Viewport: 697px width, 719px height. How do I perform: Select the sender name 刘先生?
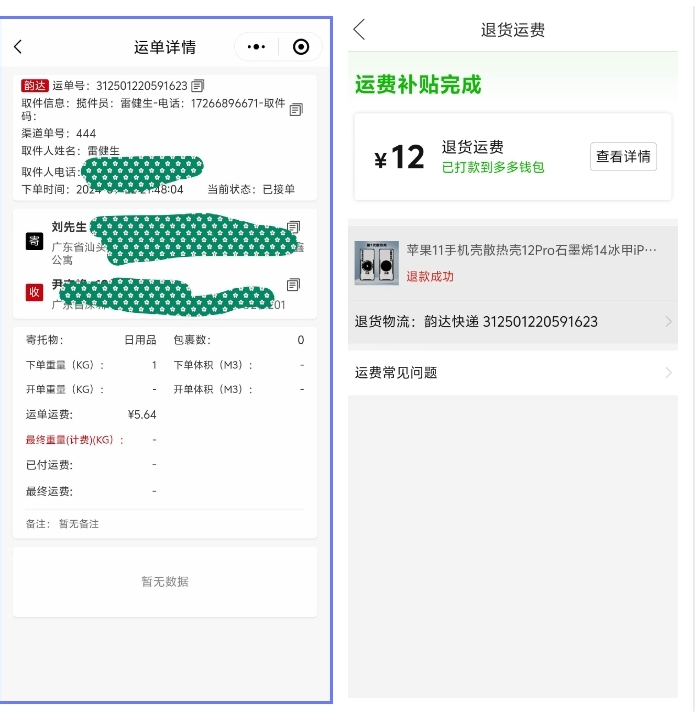coord(69,227)
